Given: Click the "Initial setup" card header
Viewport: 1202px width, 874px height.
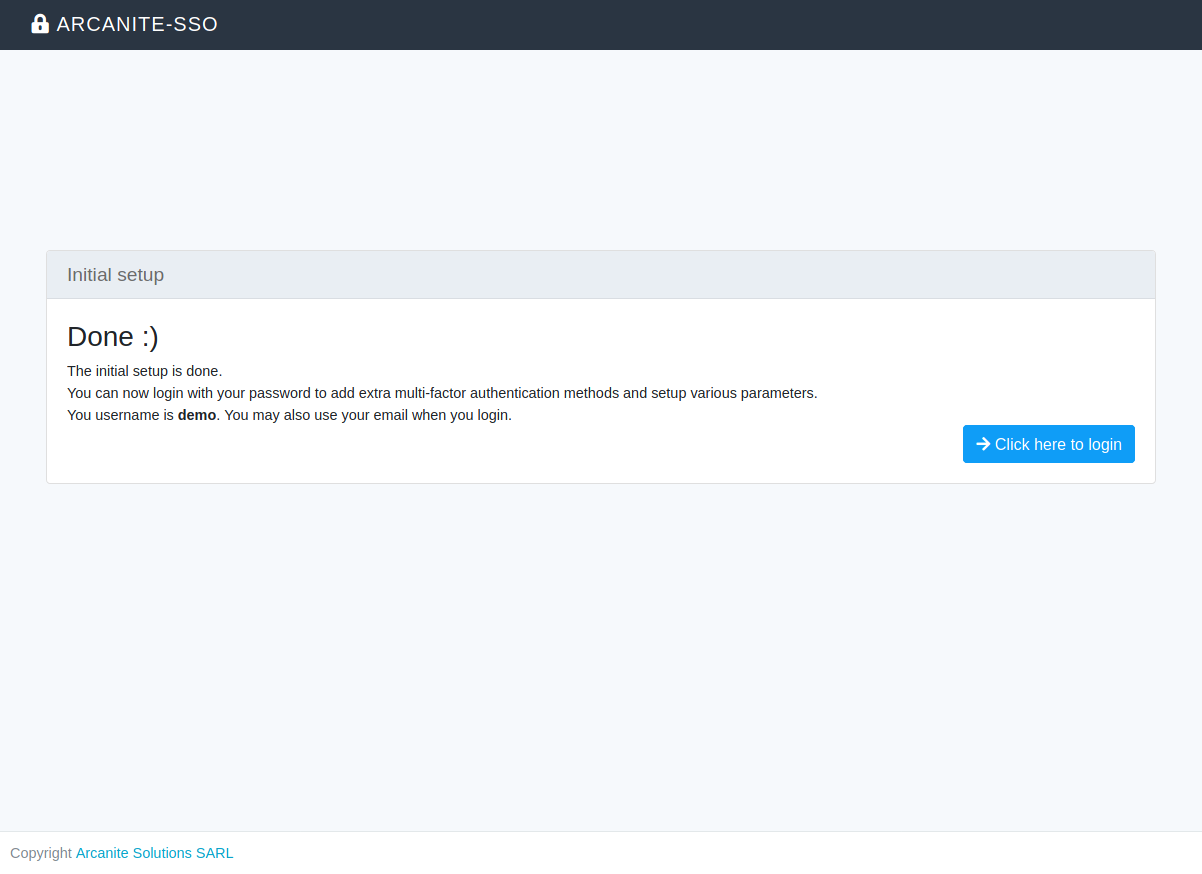Looking at the screenshot, I should [601, 275].
